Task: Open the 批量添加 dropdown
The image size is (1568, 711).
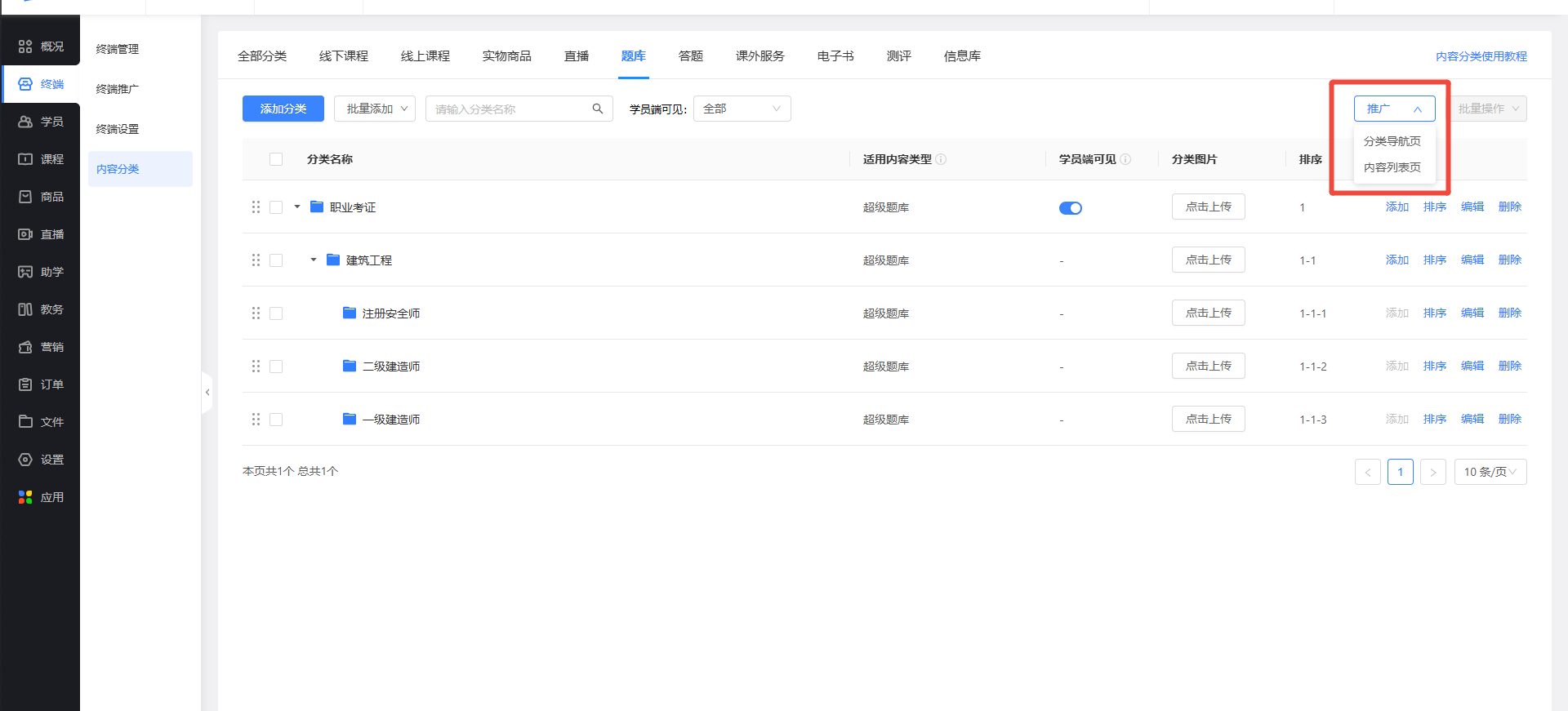Action: pos(375,109)
